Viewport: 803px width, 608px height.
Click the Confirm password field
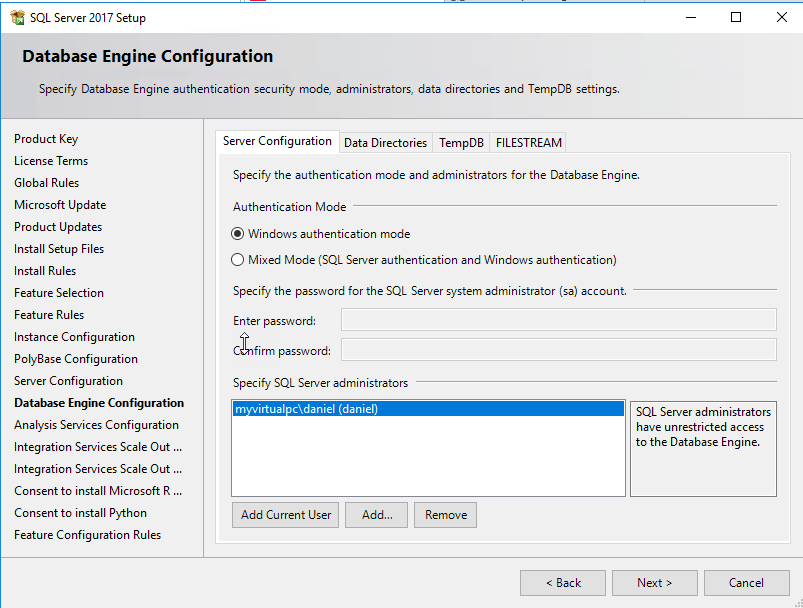(558, 350)
